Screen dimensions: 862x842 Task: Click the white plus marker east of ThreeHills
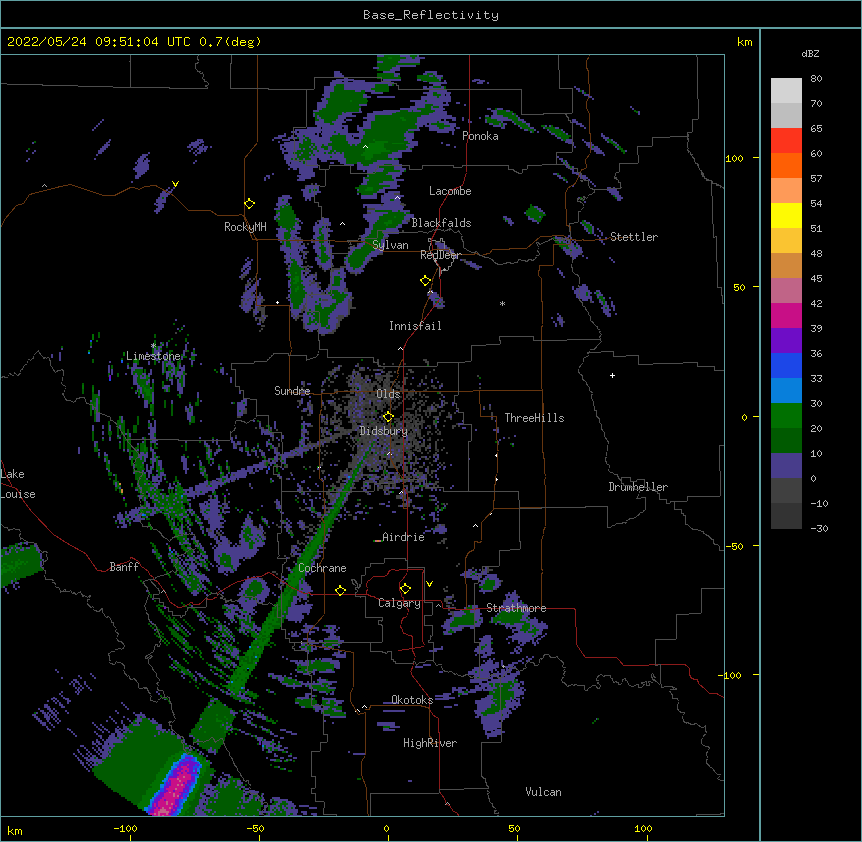(x=612, y=375)
